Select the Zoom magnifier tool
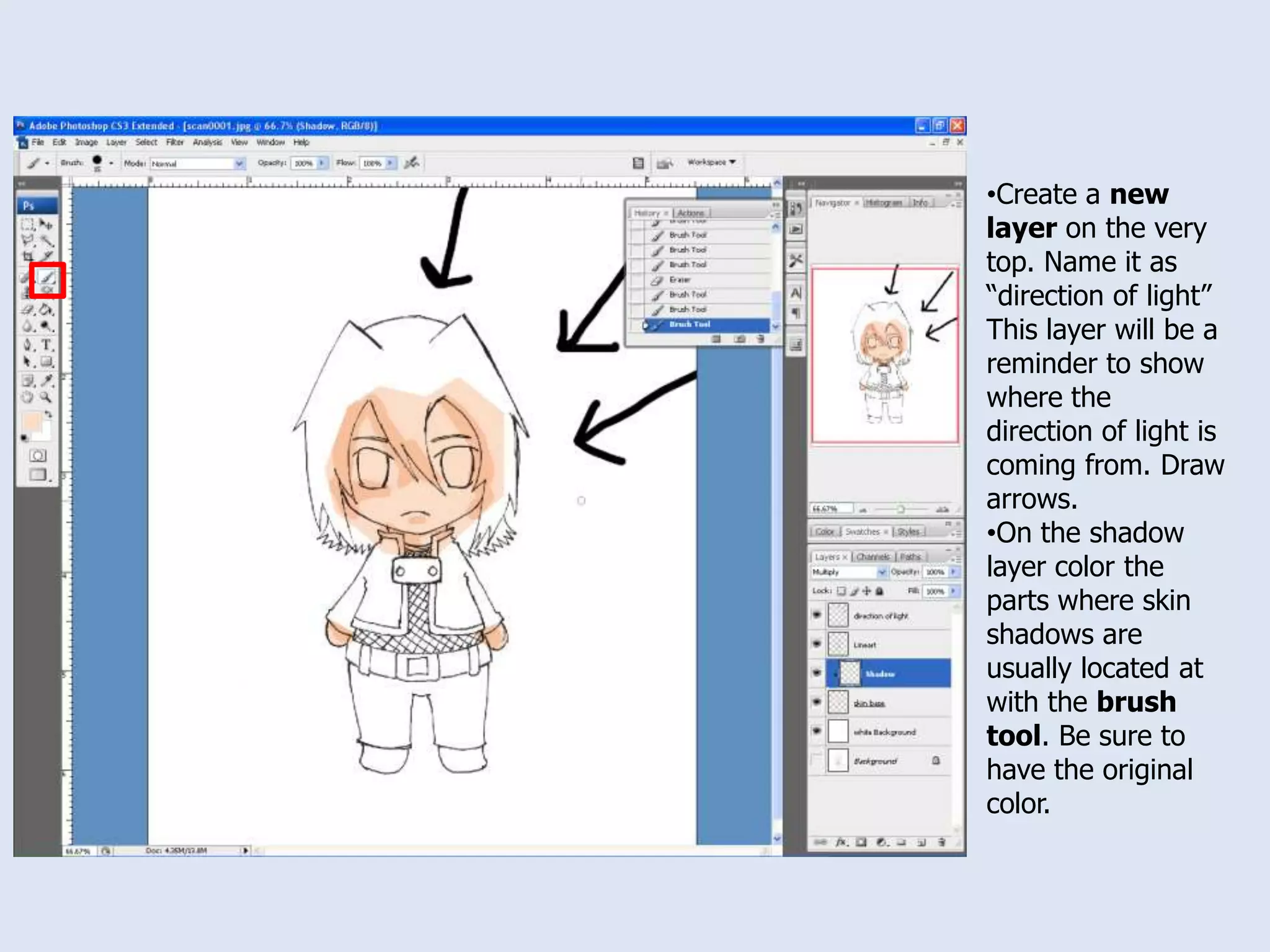Screen dimensions: 1270x952 point(46,397)
